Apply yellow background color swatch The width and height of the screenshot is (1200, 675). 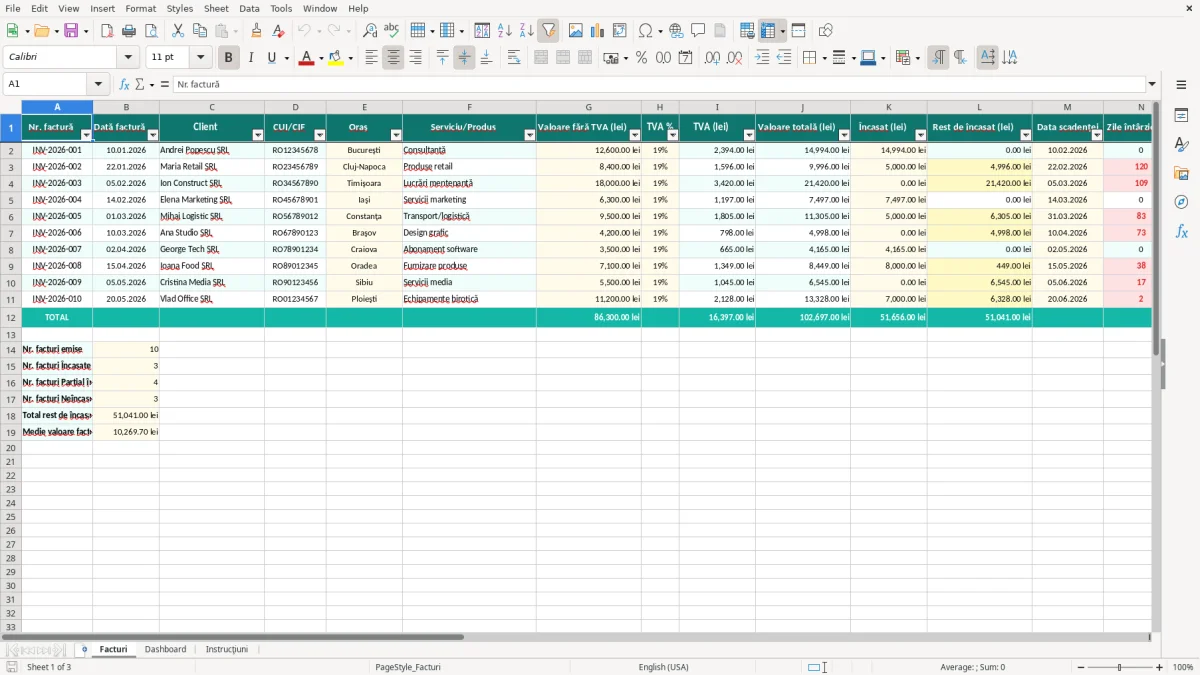tap(336, 58)
